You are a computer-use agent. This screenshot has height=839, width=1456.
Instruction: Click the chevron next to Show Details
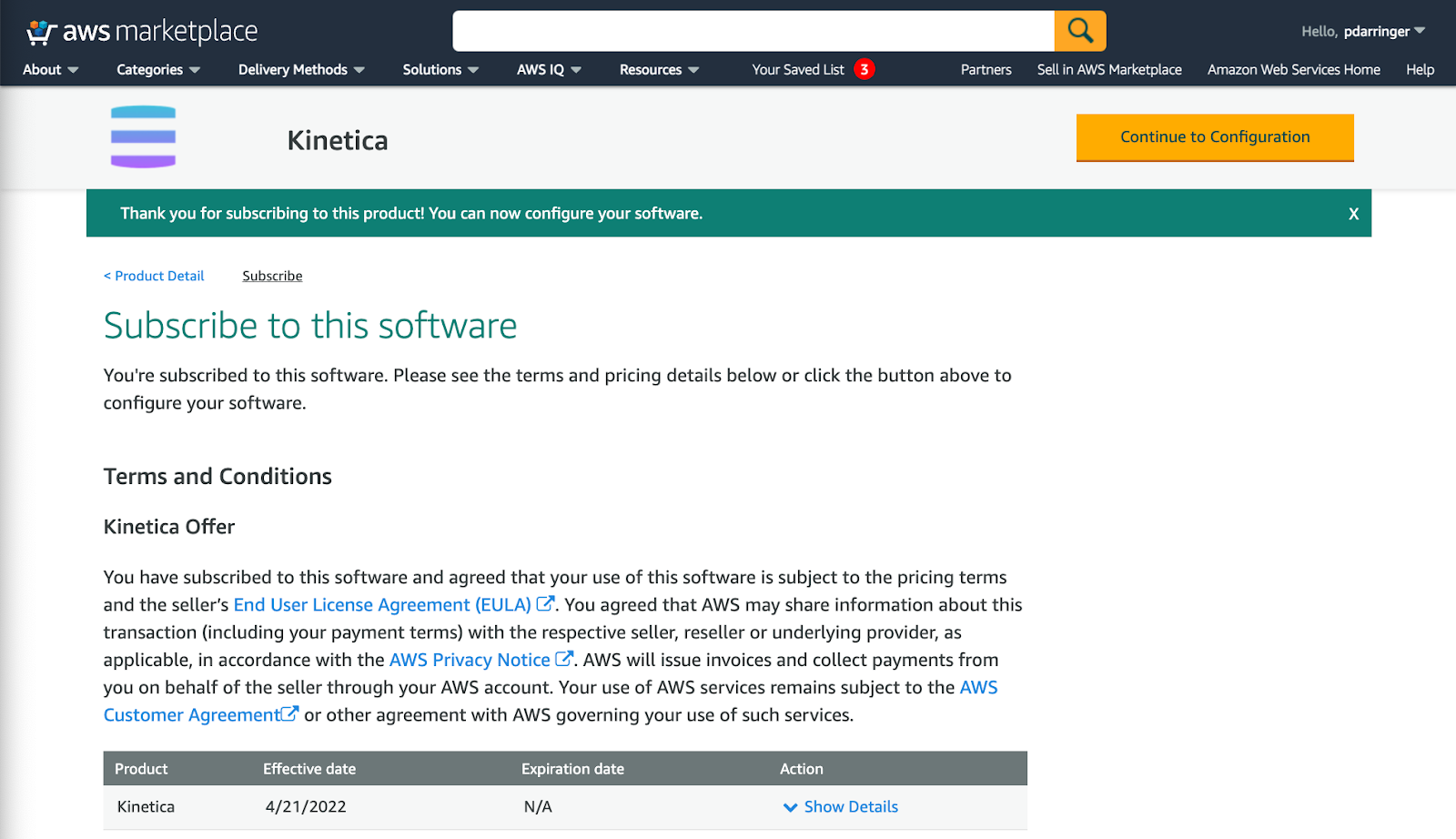coord(789,807)
